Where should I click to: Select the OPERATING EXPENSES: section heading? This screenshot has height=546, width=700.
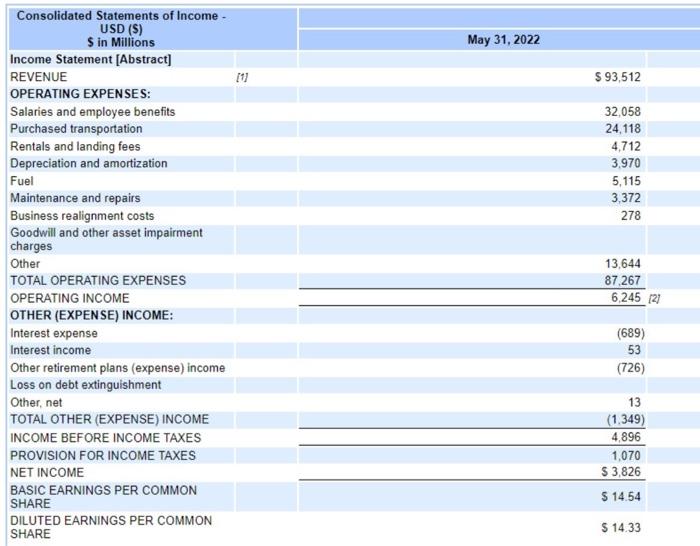point(80,94)
